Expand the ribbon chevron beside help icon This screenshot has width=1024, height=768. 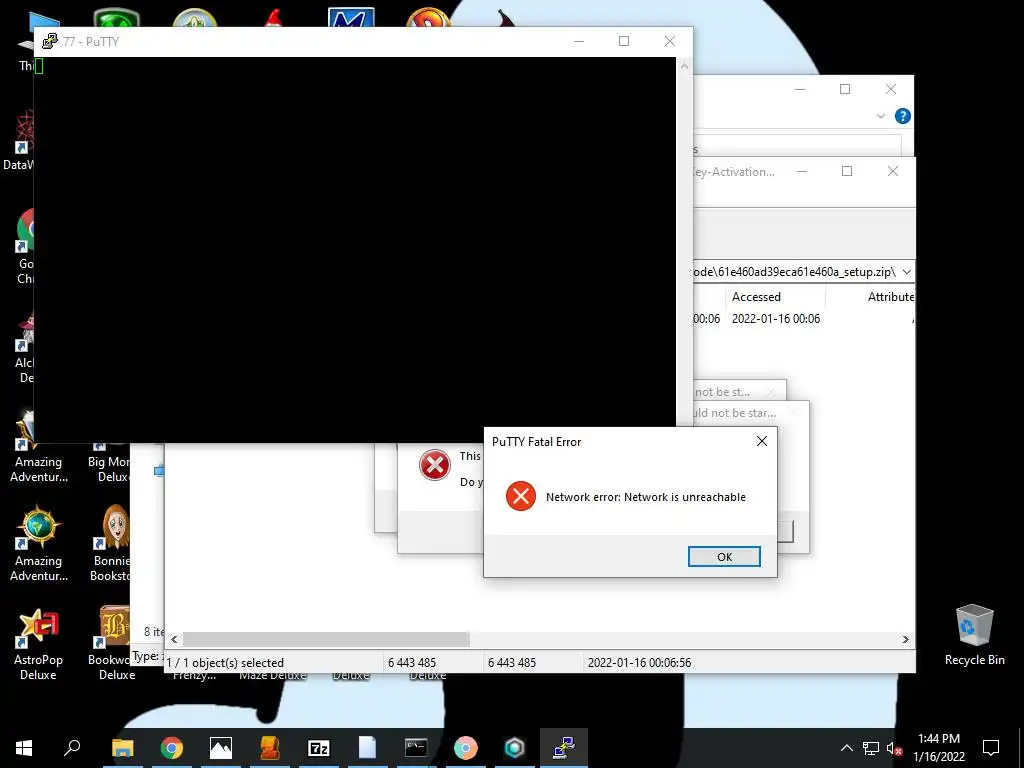(880, 116)
